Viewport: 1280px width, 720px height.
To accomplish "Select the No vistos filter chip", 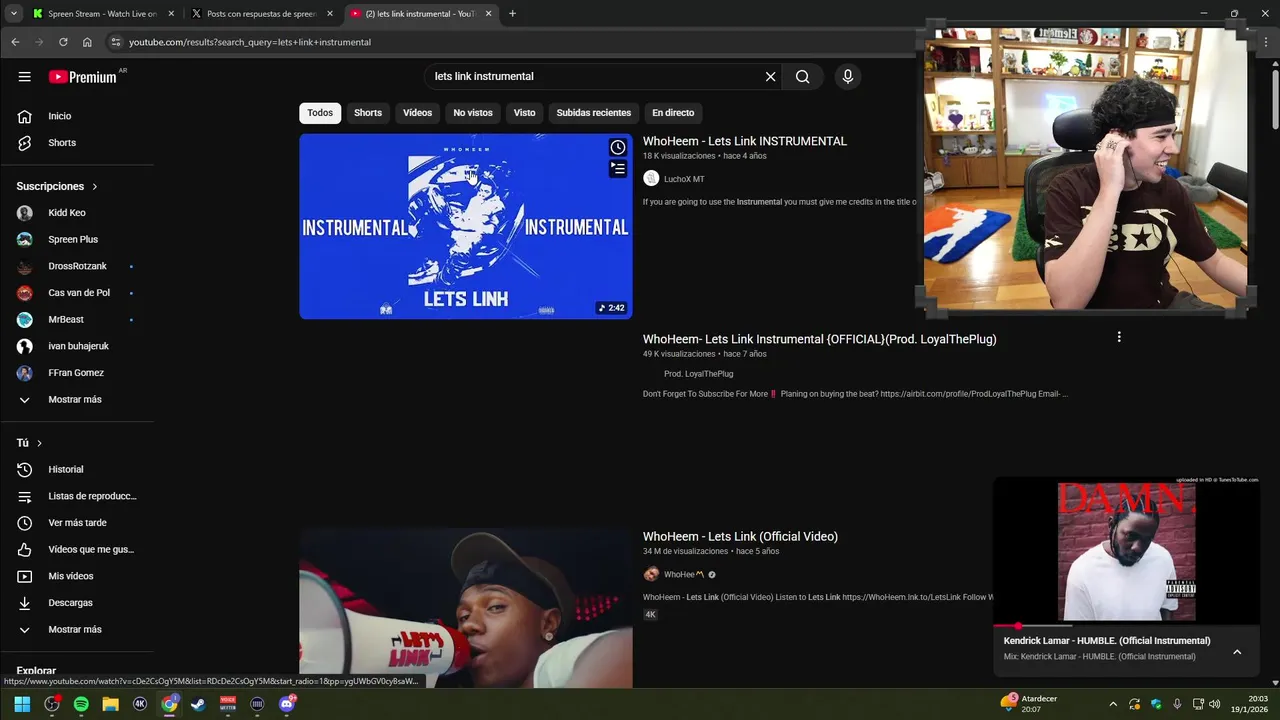I will coord(473,113).
